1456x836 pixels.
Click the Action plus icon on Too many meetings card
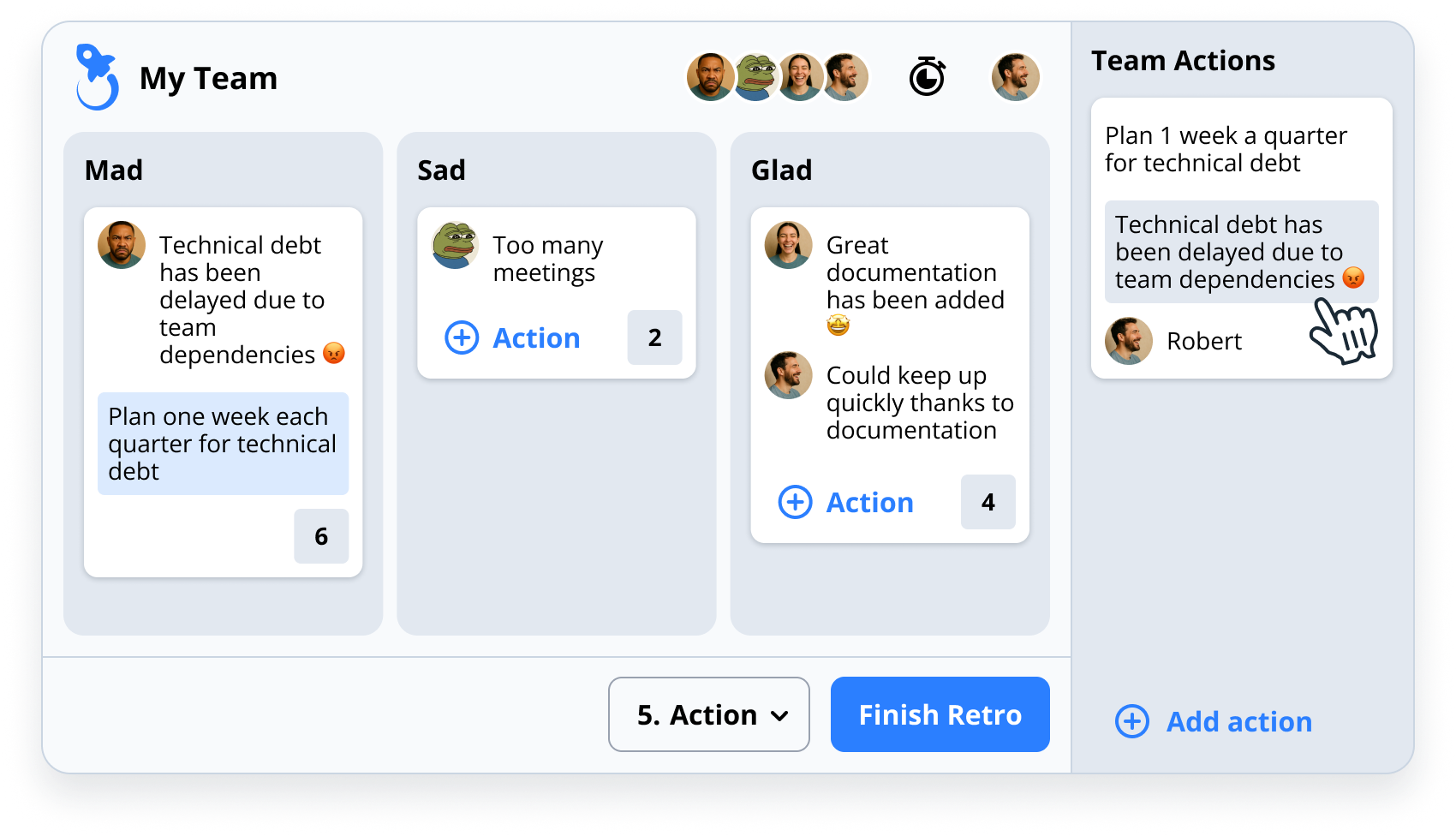click(461, 337)
